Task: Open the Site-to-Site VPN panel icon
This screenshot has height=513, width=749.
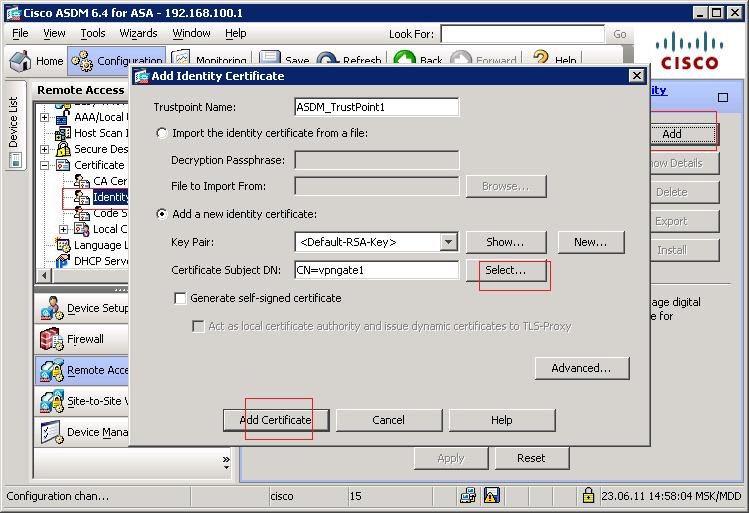Action: tap(52, 401)
